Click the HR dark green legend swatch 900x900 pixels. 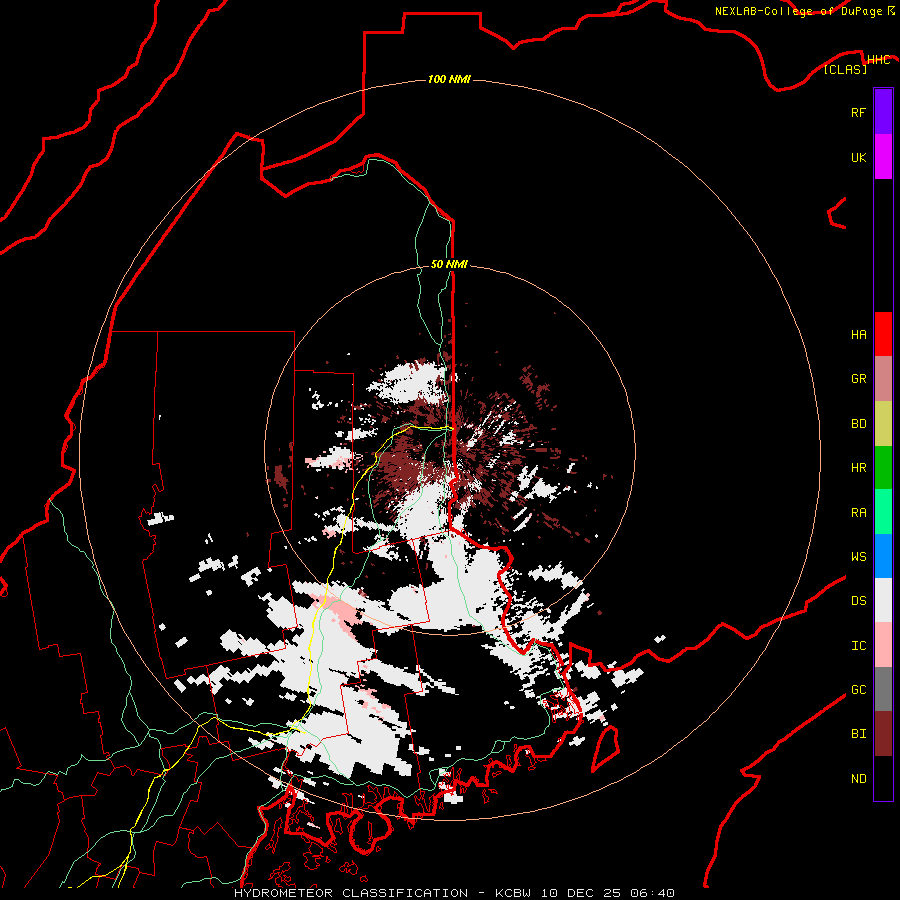coord(883,467)
